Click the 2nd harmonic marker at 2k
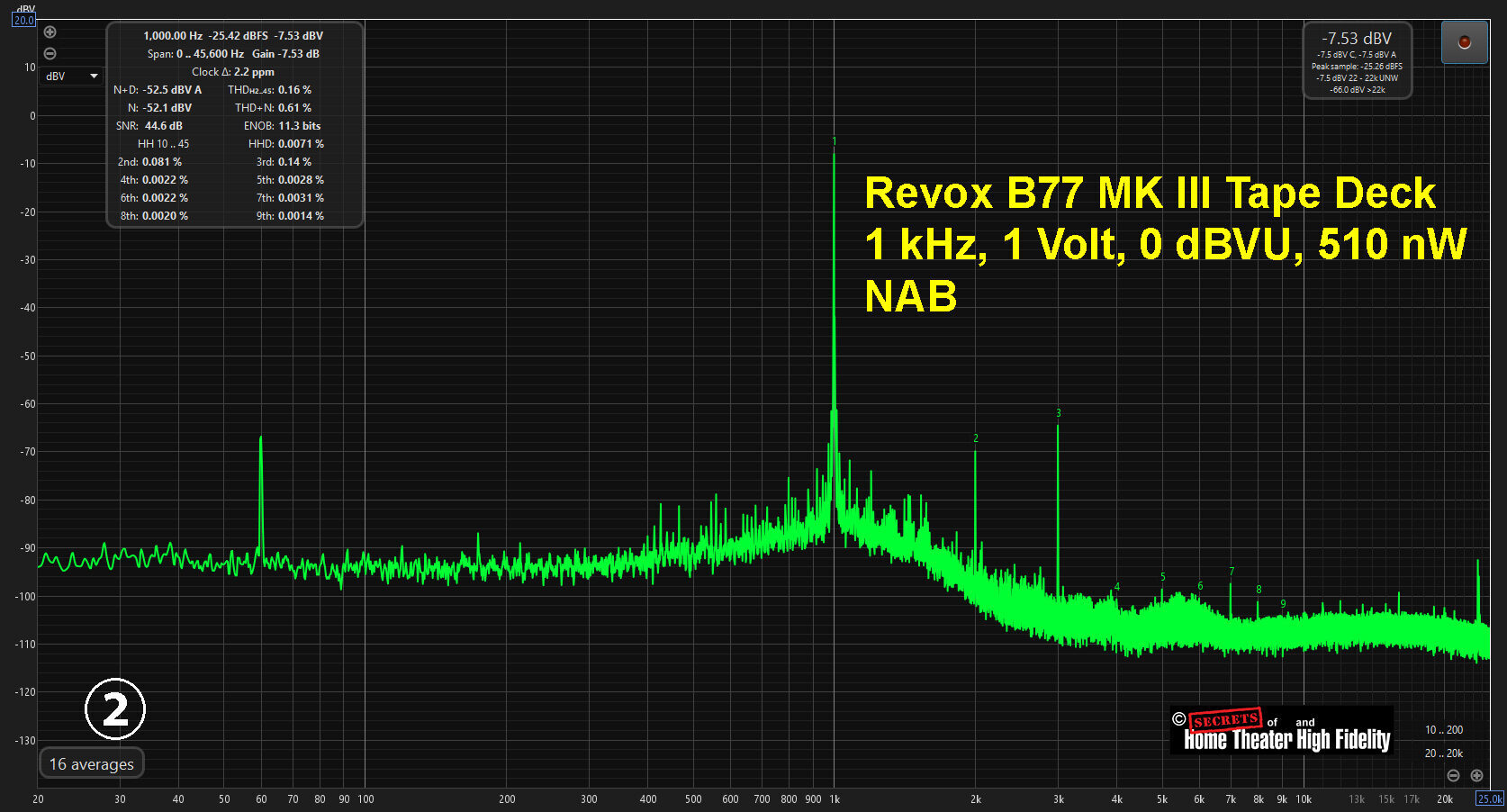This screenshot has width=1507, height=812. pos(975,438)
